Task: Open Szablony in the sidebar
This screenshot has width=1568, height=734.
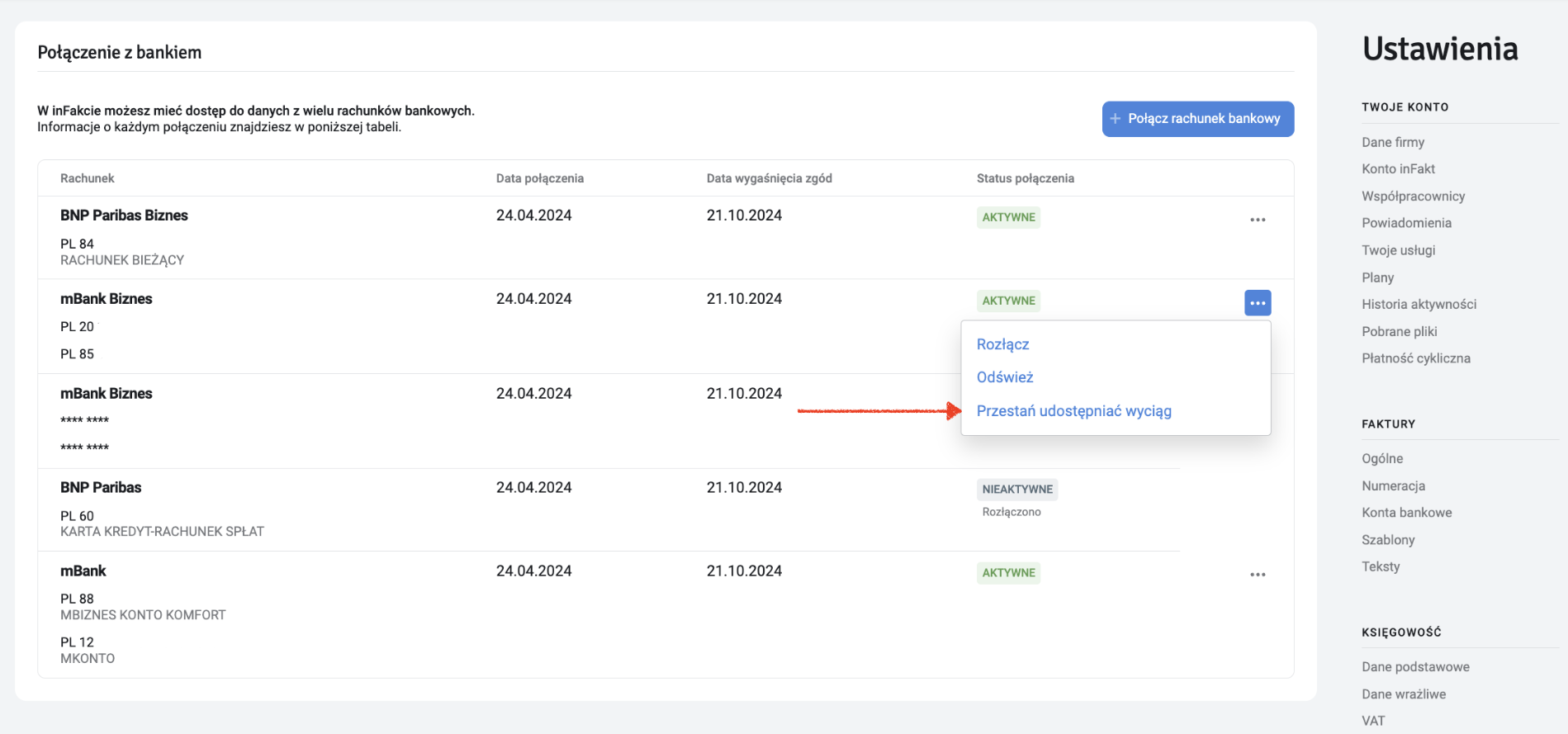Action: point(1388,540)
